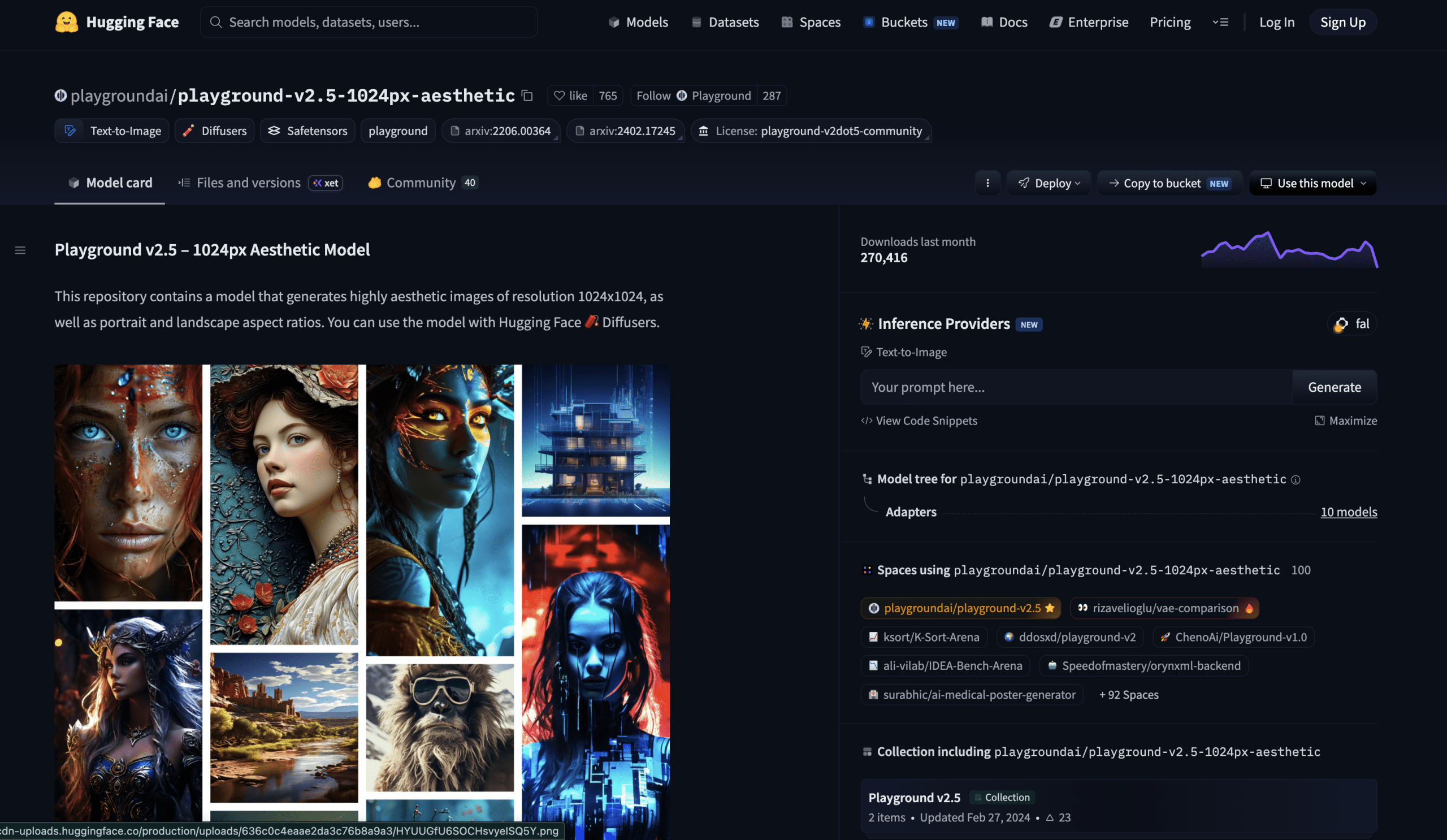Open Spaces in top navigation

click(x=811, y=22)
